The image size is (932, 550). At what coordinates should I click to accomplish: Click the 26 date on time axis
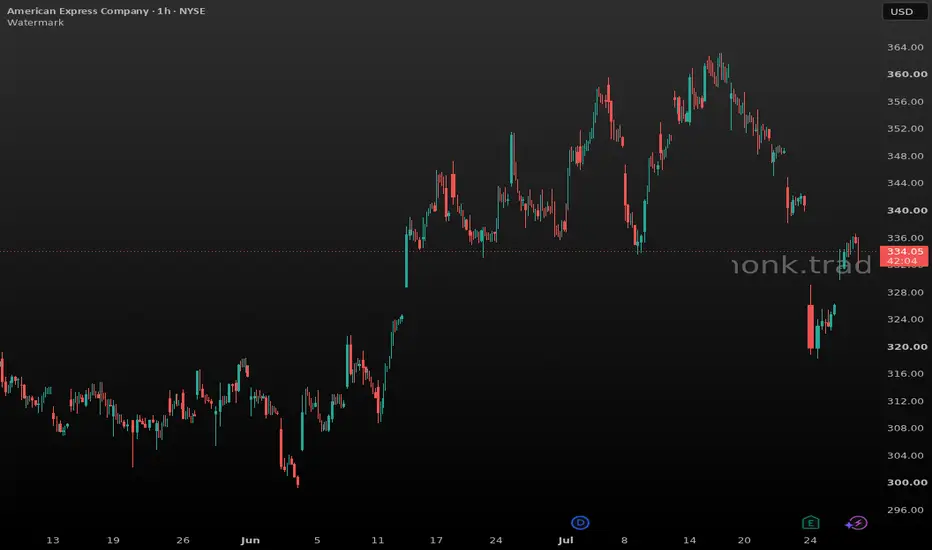click(183, 540)
